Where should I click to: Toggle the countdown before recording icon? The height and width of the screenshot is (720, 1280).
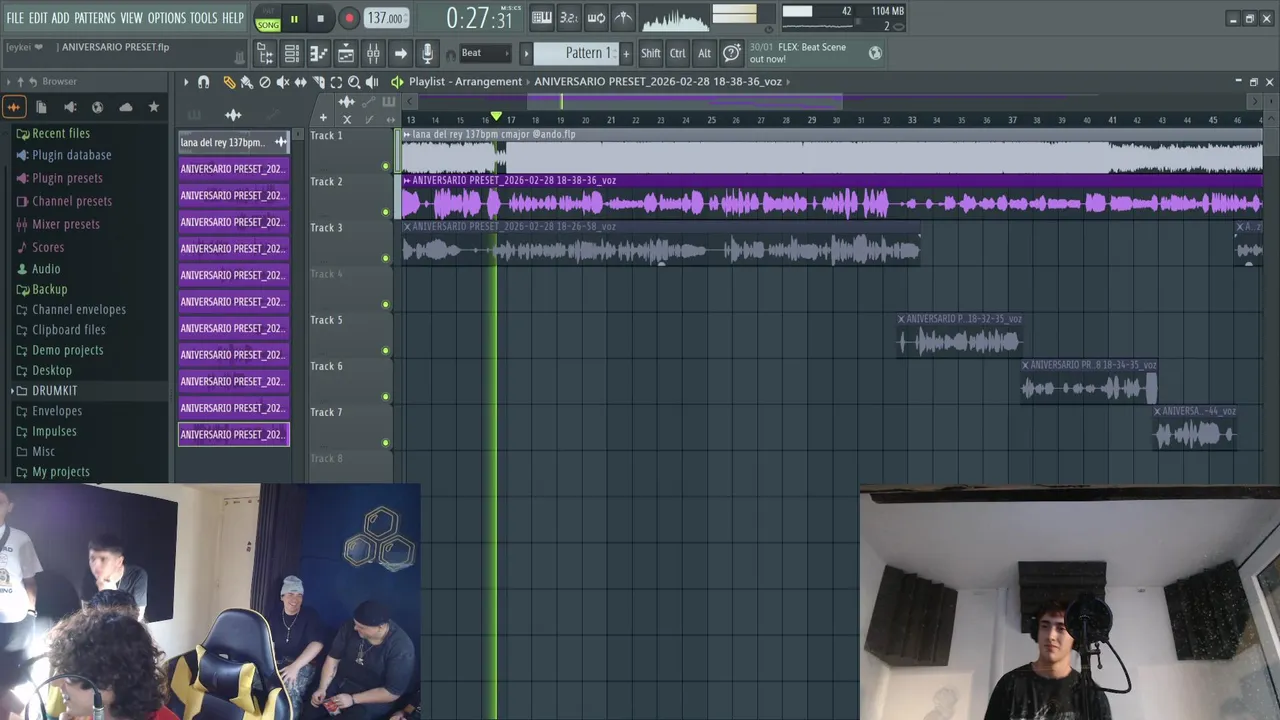[568, 17]
